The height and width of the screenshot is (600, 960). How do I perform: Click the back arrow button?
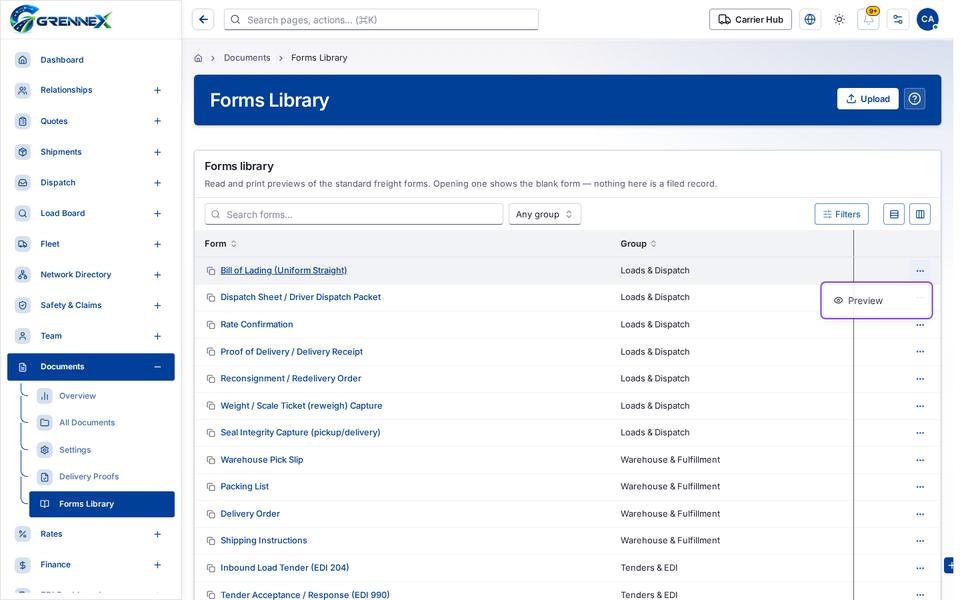coord(203,20)
